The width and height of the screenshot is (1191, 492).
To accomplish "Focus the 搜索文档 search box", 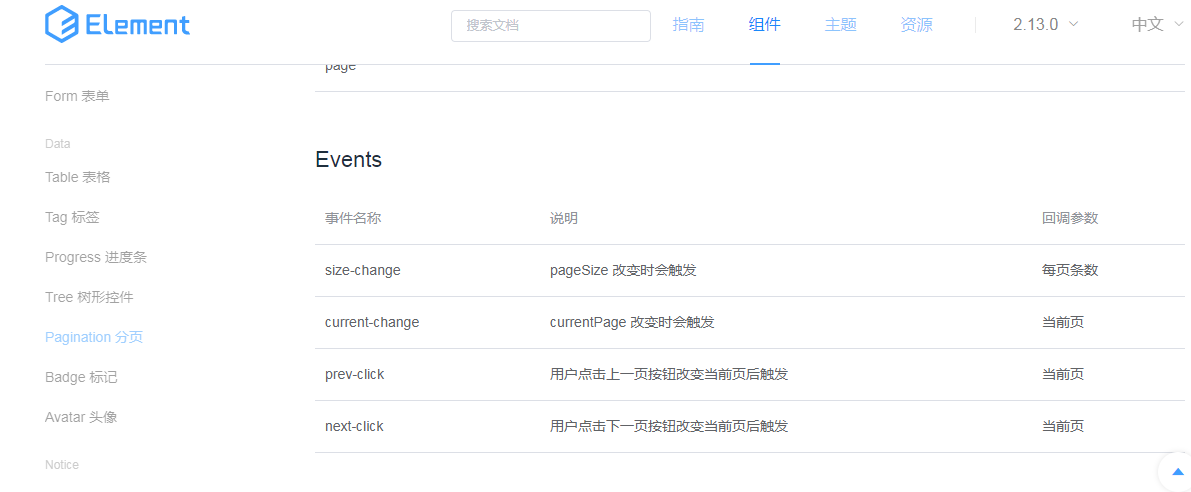I will point(551,26).
